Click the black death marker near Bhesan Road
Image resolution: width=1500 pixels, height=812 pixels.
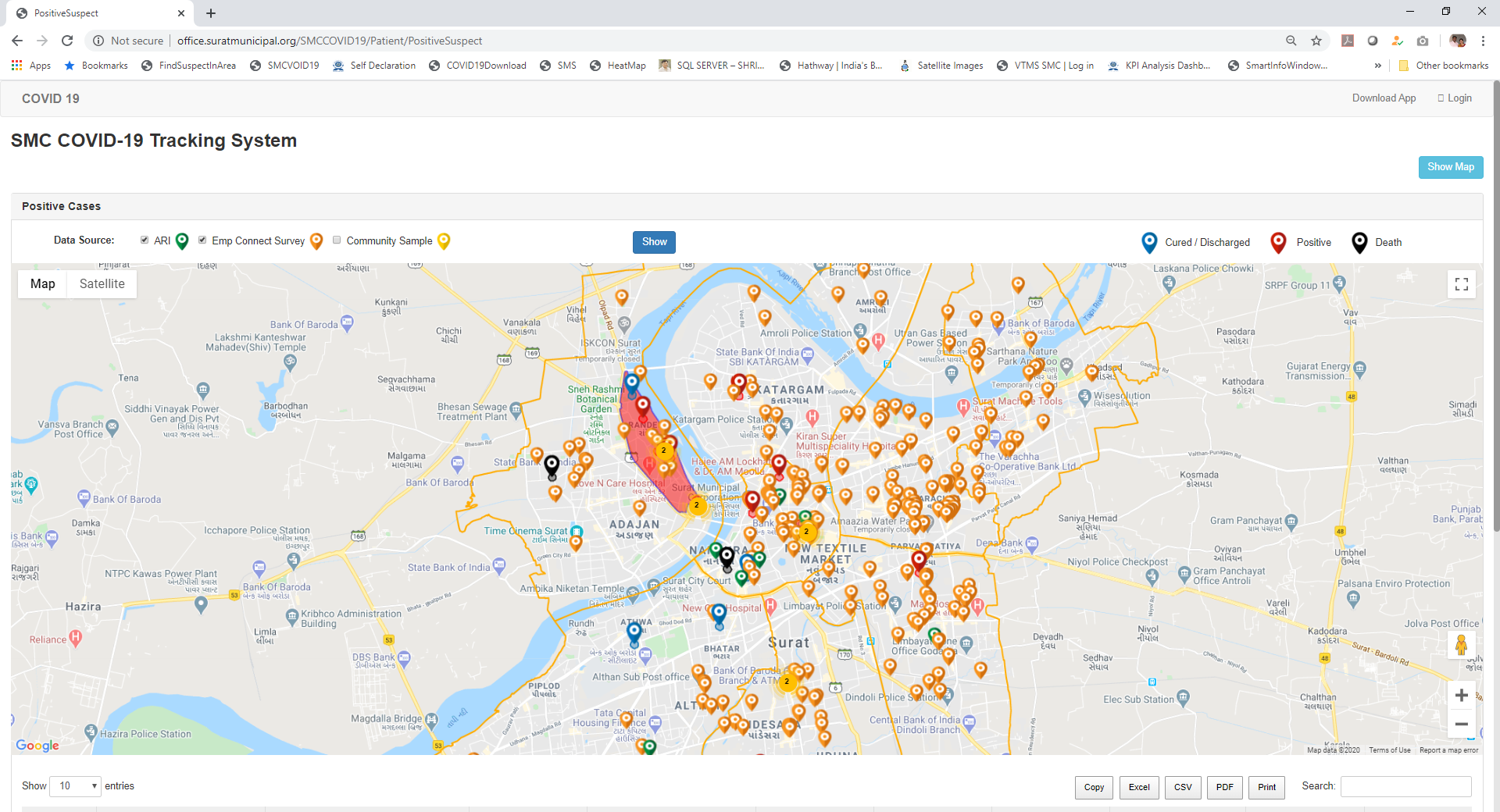click(x=552, y=466)
